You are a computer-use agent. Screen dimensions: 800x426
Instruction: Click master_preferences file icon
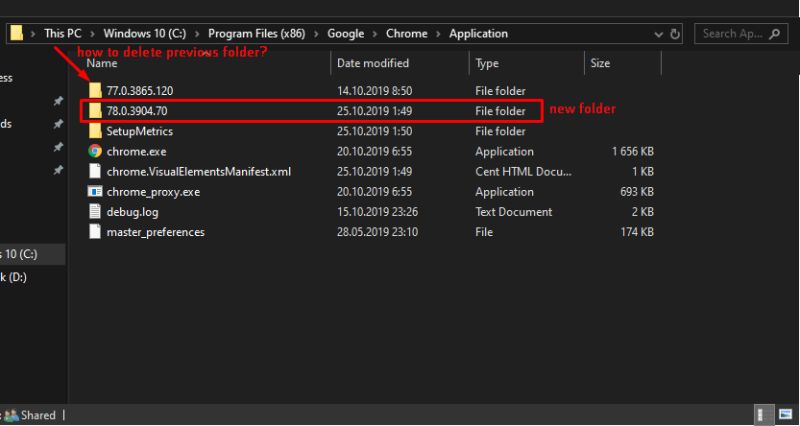click(x=95, y=232)
